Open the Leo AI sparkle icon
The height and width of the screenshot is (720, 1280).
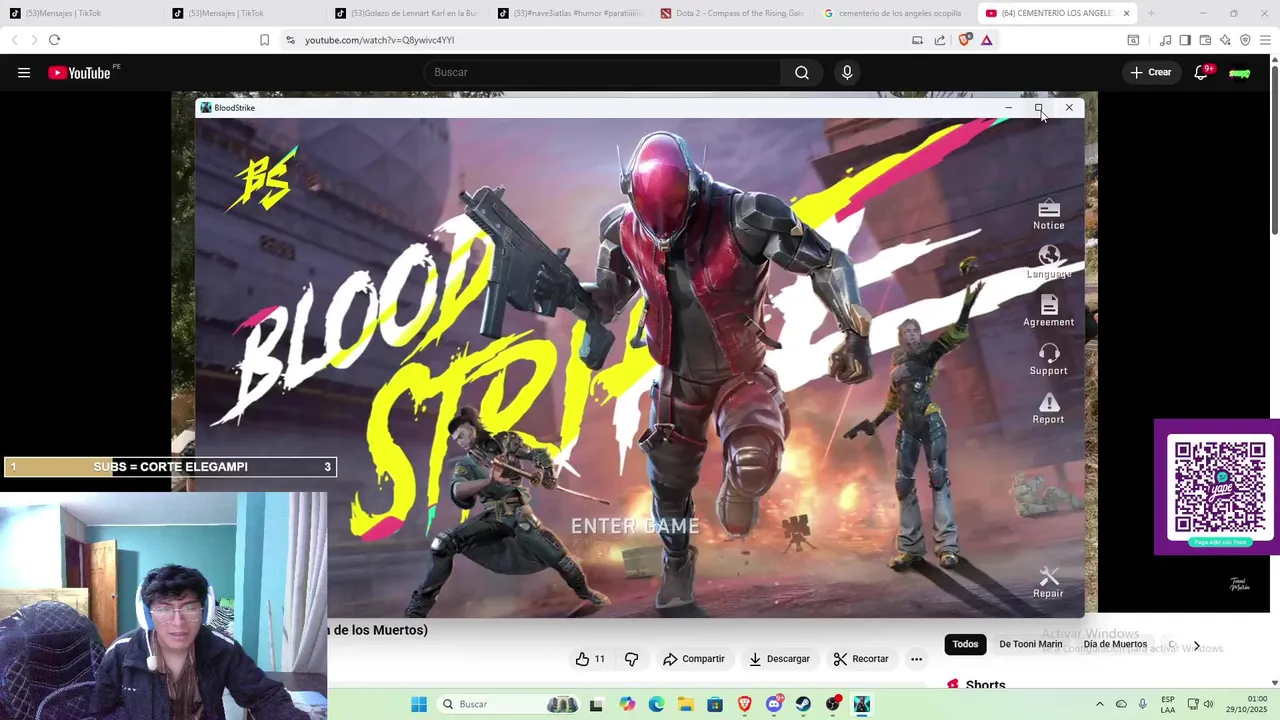click(x=1225, y=40)
